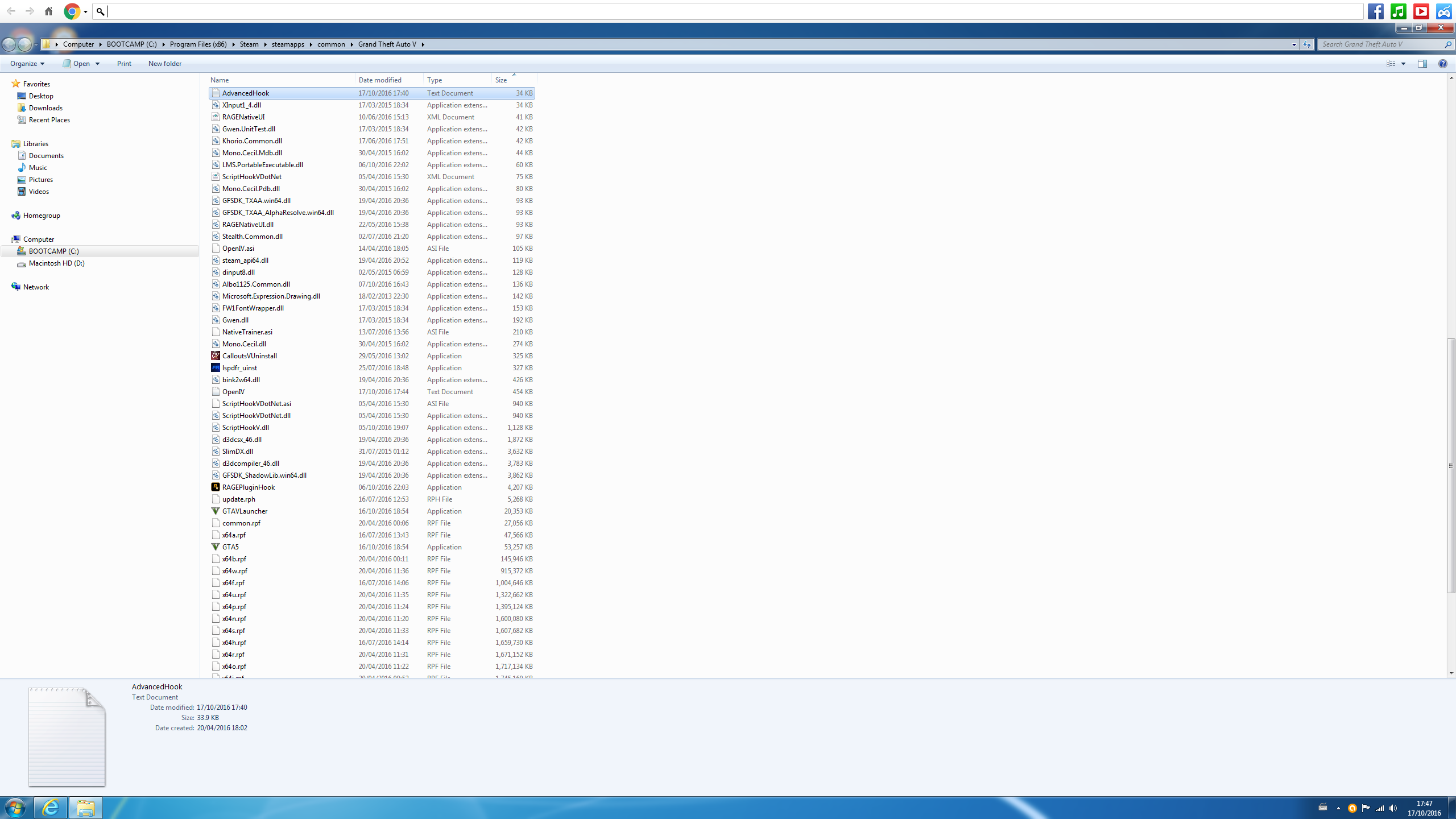This screenshot has height=819, width=1456.
Task: Click the New folder button
Action: [165, 64]
